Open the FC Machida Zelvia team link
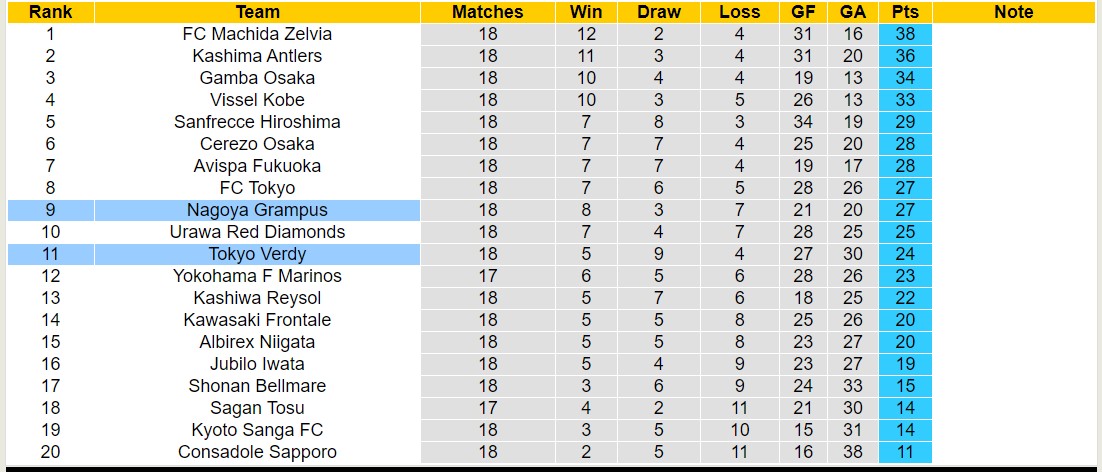Screen dimensions: 1102x472 pyautogui.click(x=257, y=34)
